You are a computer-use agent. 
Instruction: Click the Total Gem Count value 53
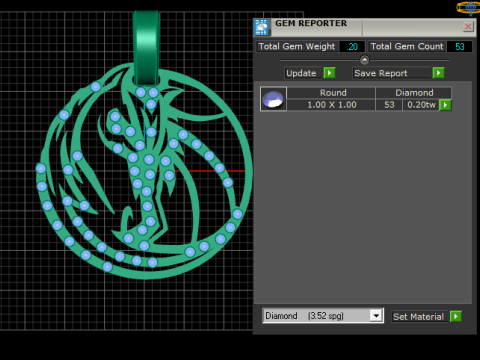point(459,47)
